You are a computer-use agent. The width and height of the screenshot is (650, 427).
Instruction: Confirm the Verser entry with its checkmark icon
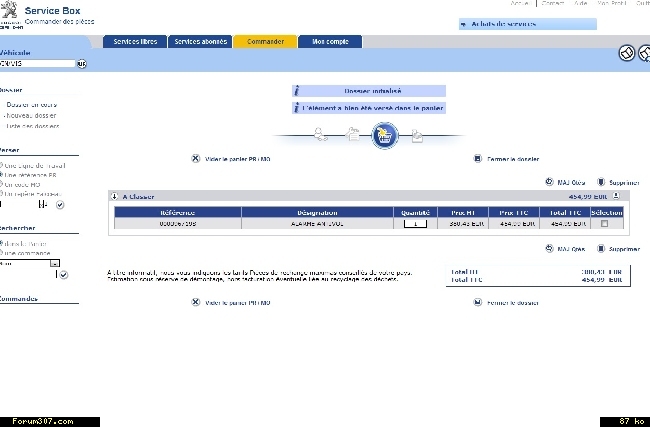coord(60,205)
